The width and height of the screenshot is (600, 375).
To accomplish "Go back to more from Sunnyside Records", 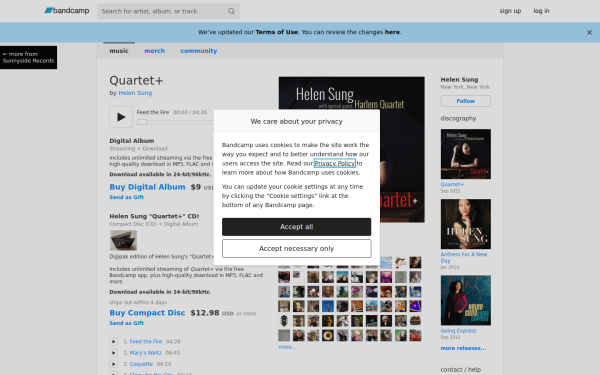I will click(x=28, y=57).
